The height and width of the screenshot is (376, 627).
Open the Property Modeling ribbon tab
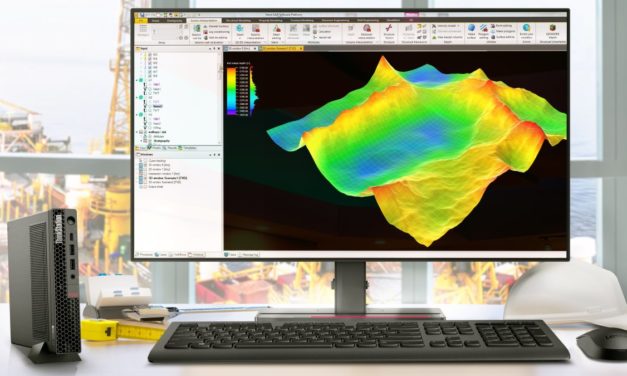270,20
